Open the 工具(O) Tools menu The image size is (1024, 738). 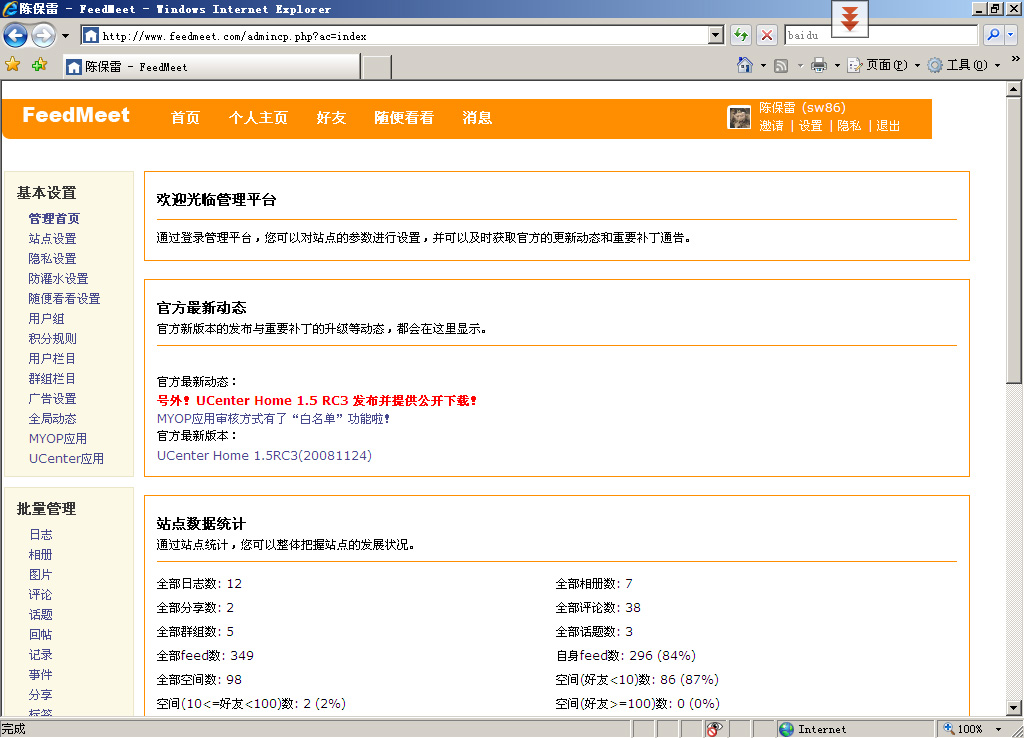[964, 65]
